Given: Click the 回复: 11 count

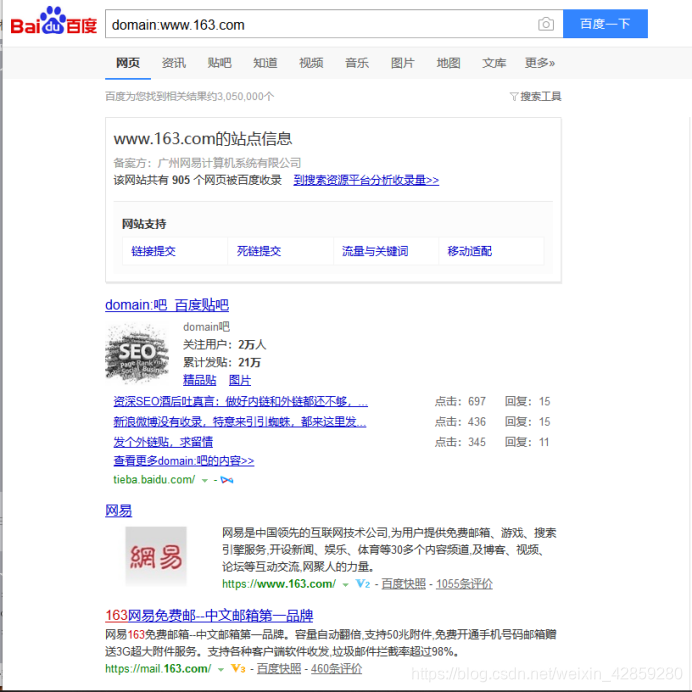Looking at the screenshot, I should tap(527, 442).
